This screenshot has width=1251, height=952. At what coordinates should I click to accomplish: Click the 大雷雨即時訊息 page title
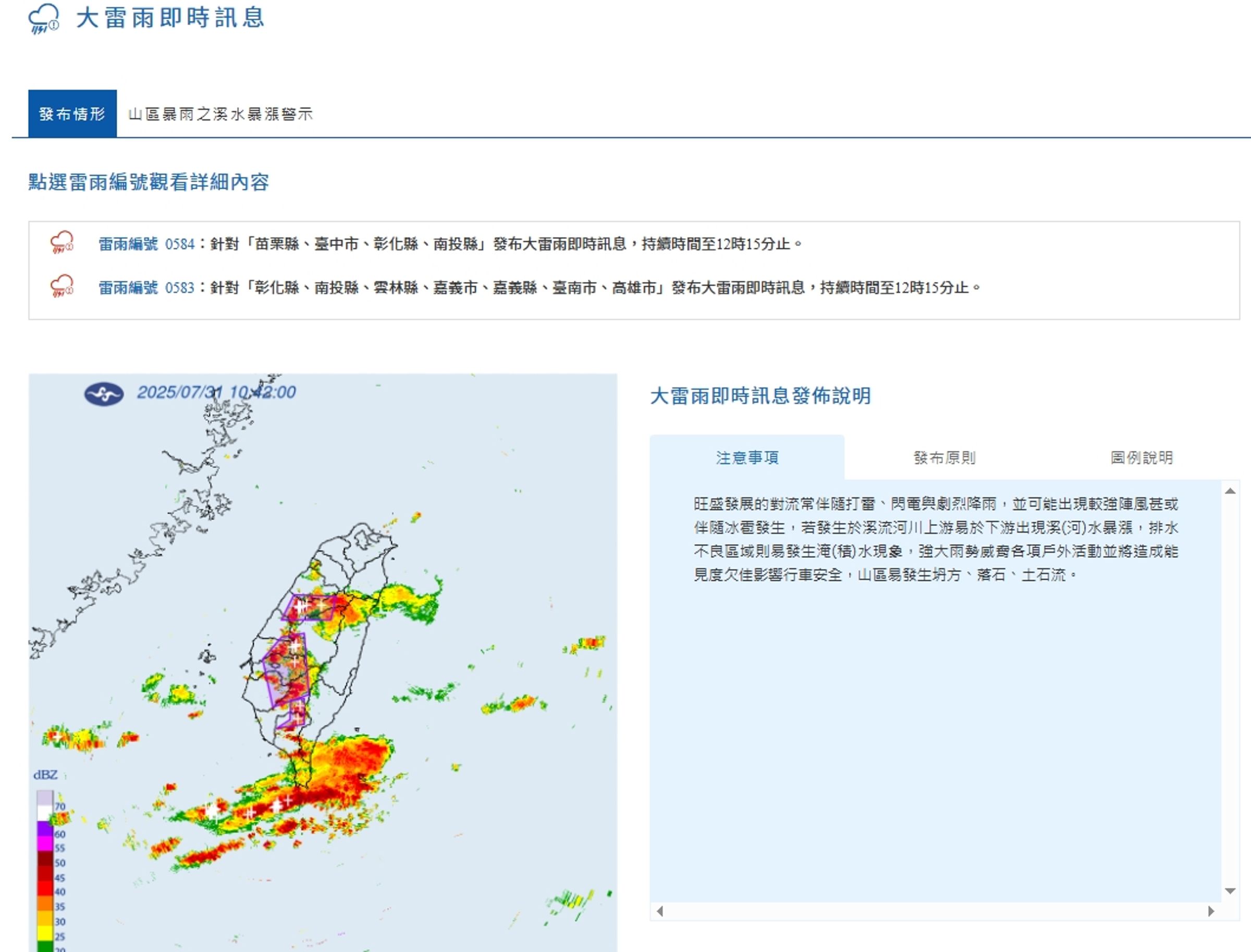[x=170, y=18]
